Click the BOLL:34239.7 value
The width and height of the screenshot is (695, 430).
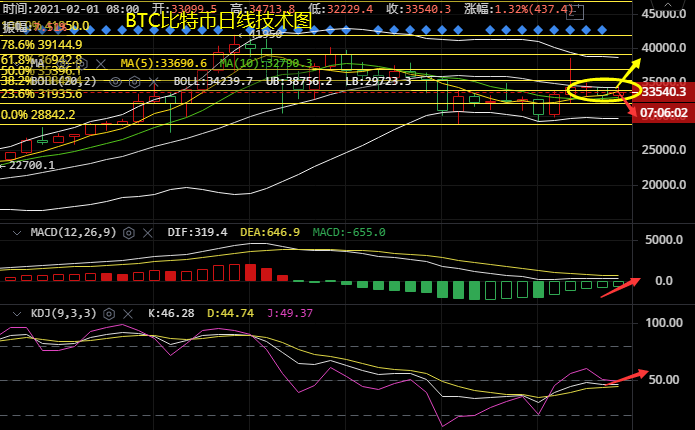click(213, 81)
